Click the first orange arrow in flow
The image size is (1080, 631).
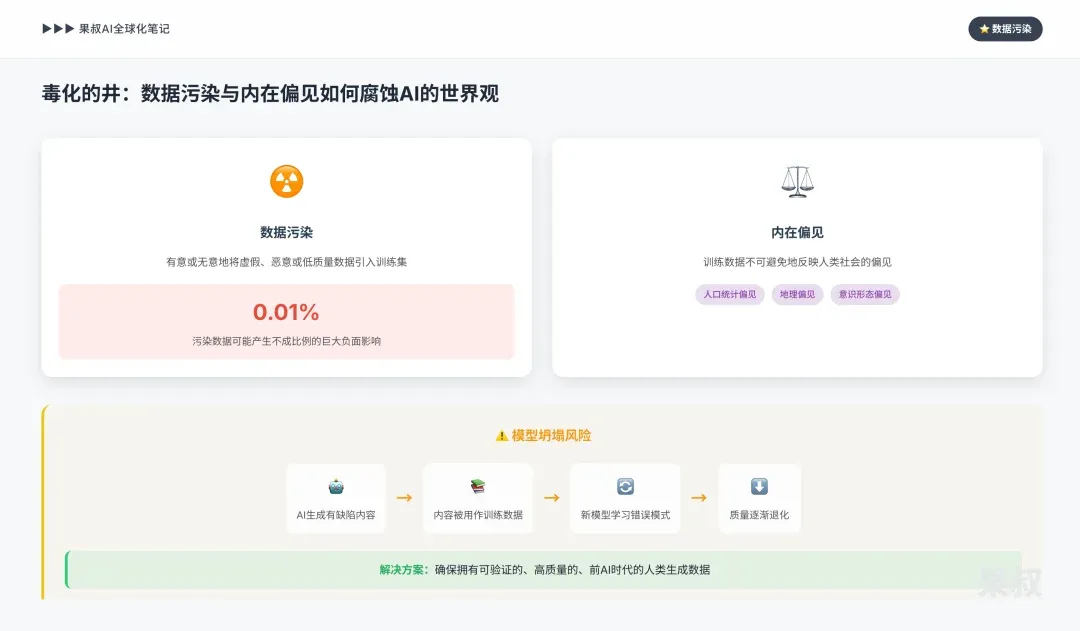tap(404, 497)
